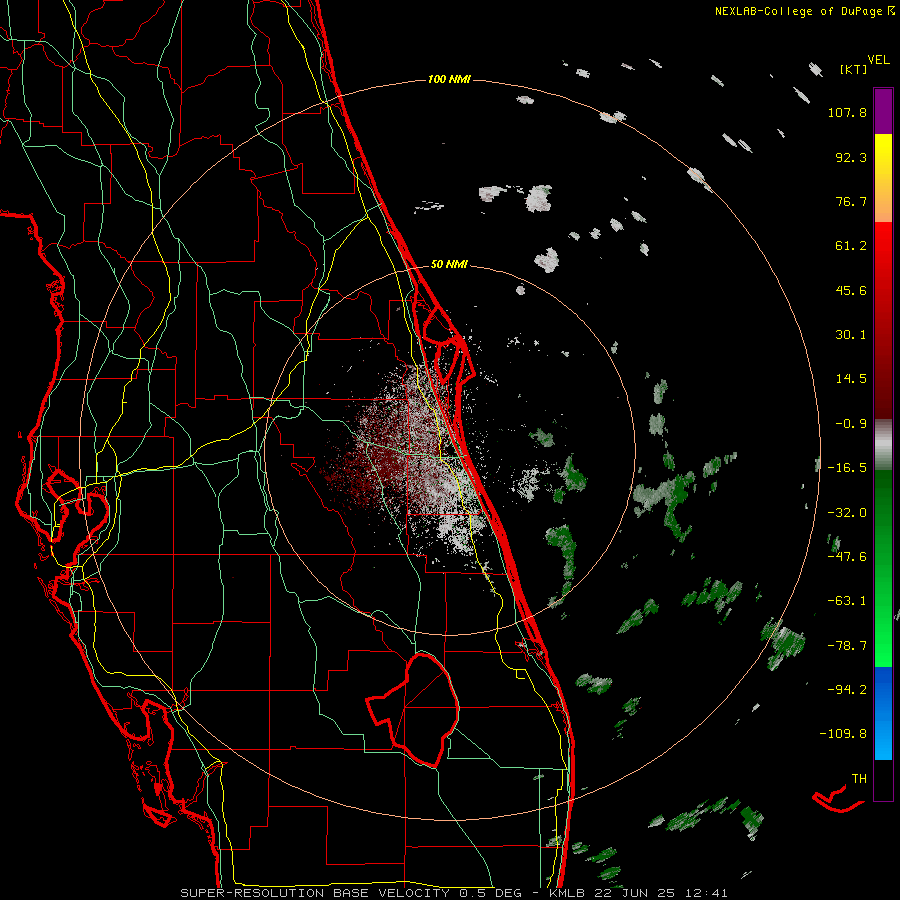This screenshot has width=900, height=900.
Task: Click the 30.1 velocity scale value
Action: (x=851, y=335)
